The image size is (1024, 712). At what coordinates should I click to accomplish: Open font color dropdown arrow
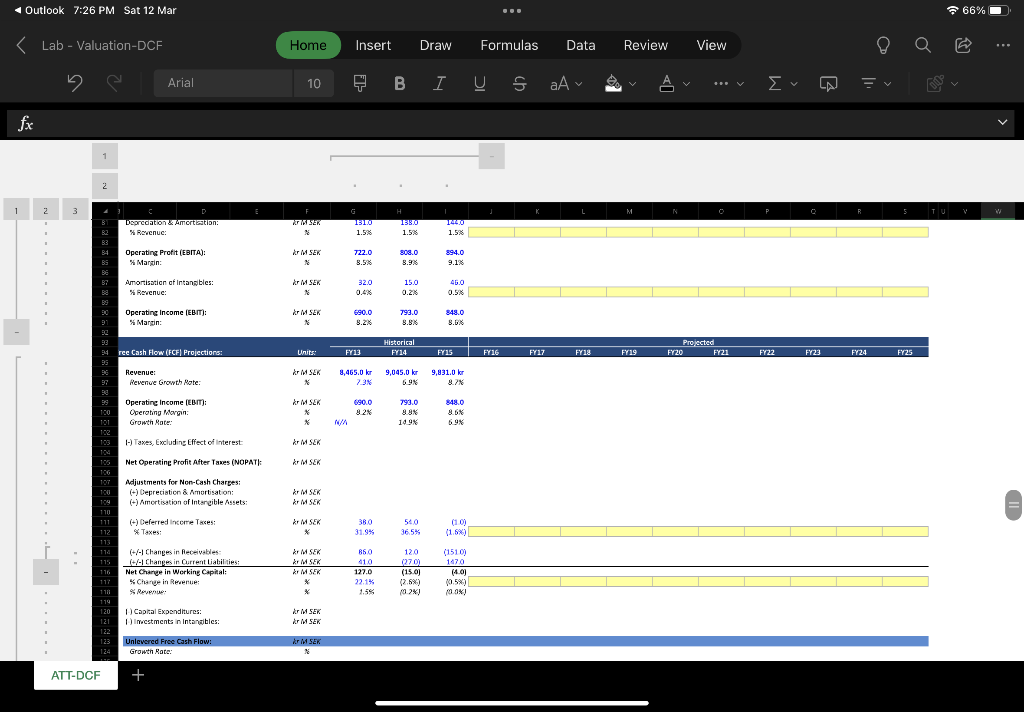pos(686,84)
